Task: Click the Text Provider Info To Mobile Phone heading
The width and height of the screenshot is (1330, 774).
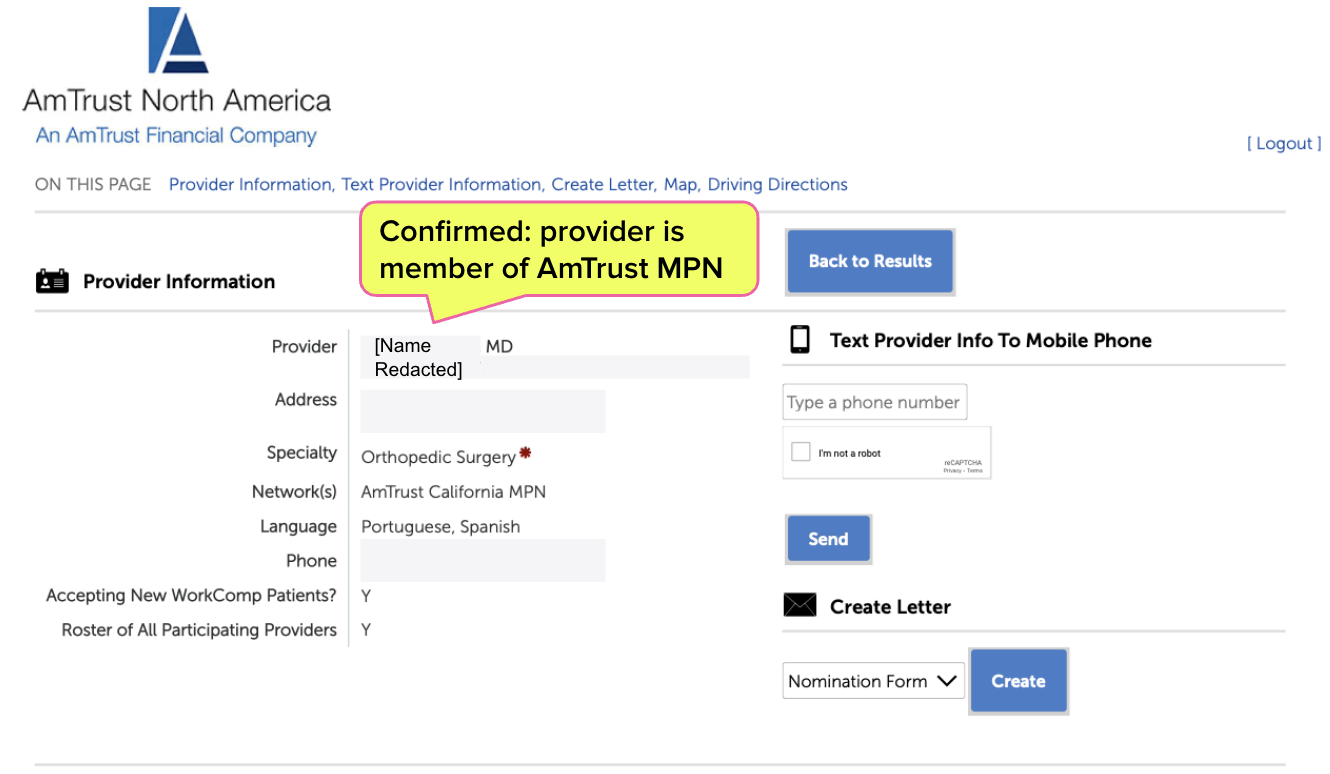Action: (991, 341)
